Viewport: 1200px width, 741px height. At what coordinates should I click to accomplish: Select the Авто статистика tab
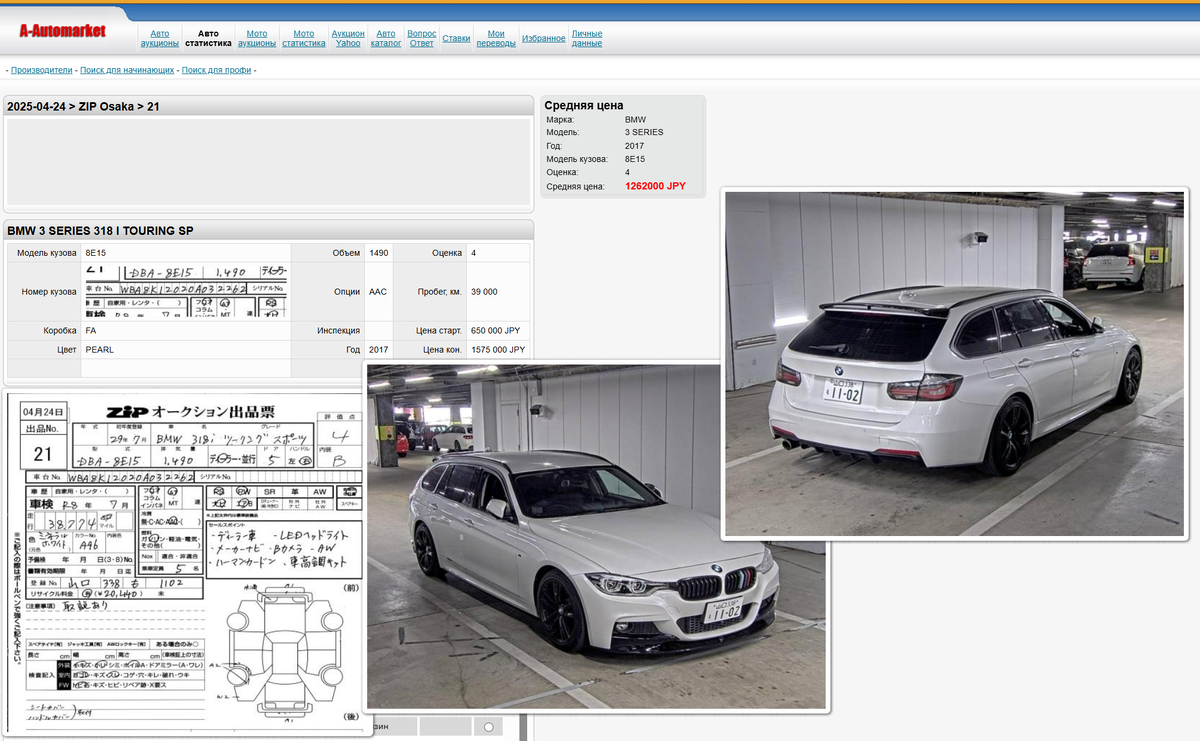click(x=208, y=38)
